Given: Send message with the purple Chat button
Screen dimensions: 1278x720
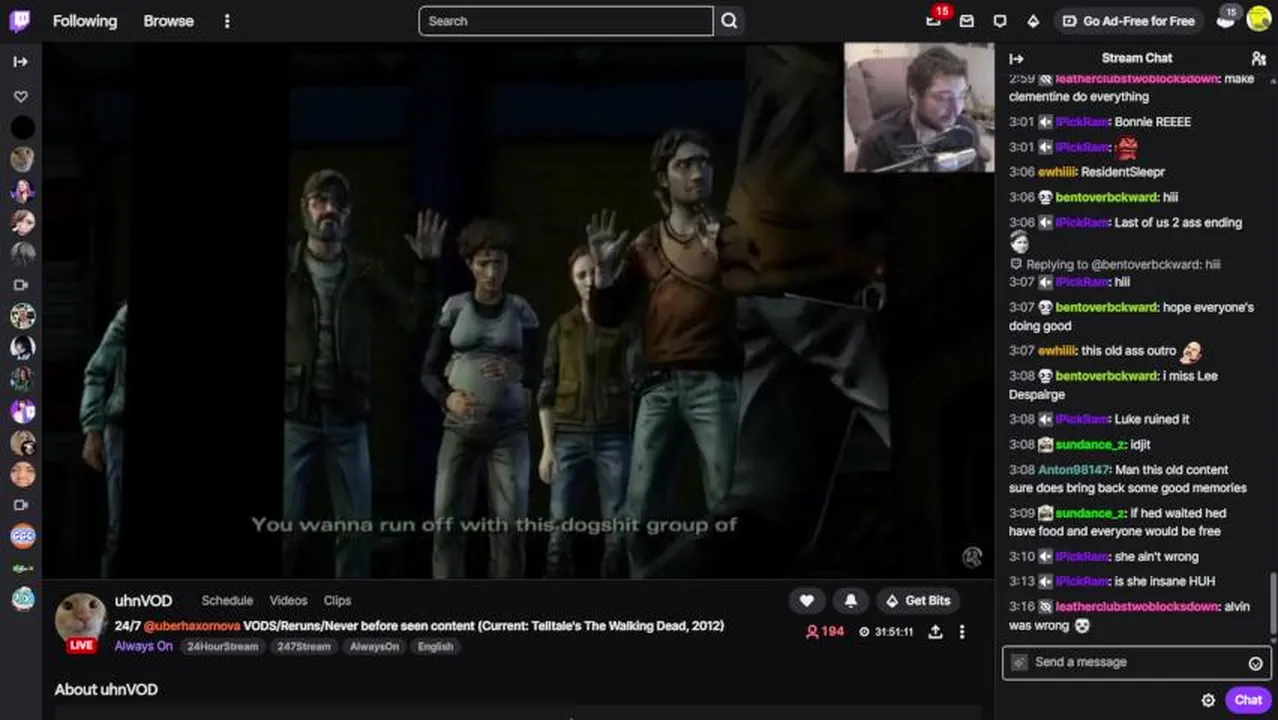Looking at the screenshot, I should coord(1248,700).
